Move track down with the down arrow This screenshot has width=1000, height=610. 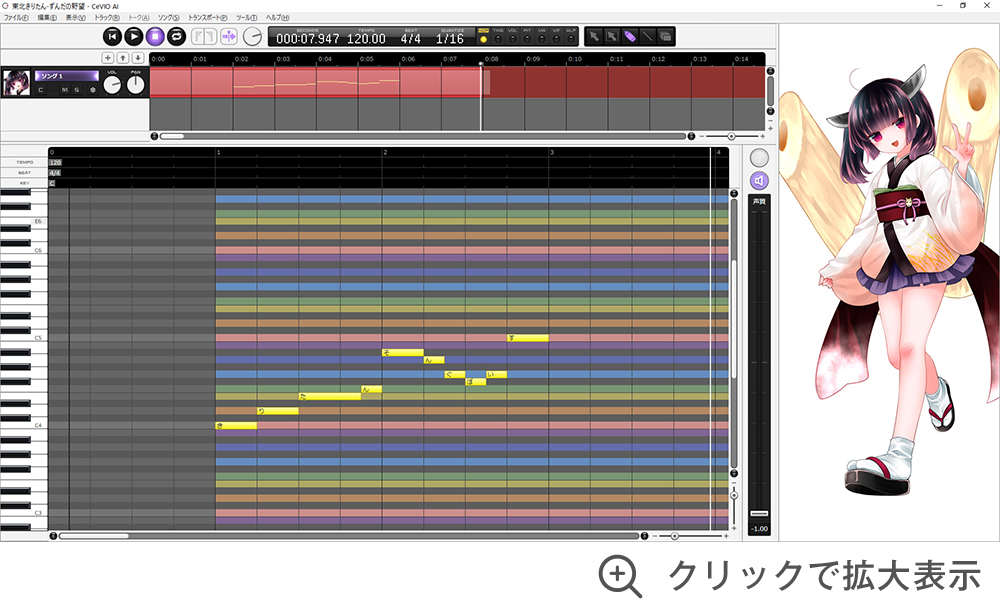(x=138, y=58)
